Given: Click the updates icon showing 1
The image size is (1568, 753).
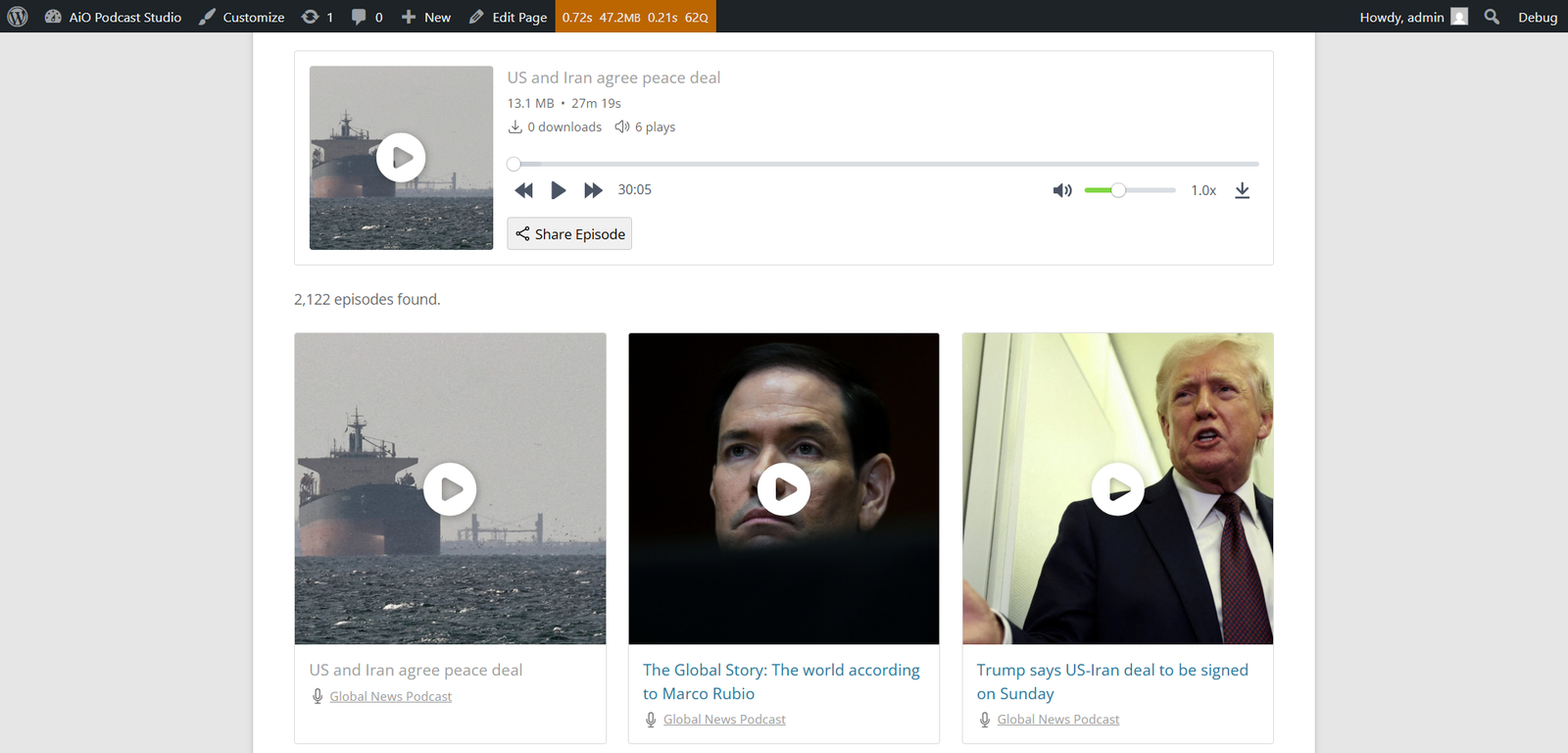Looking at the screenshot, I should pos(318,17).
